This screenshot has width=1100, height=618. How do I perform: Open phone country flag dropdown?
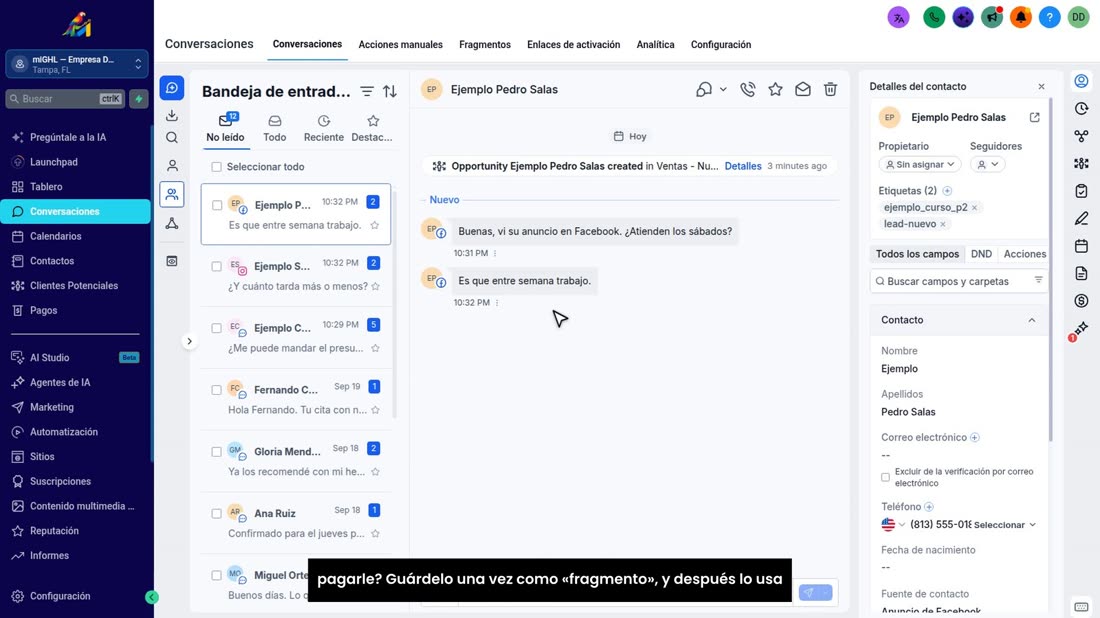[x=893, y=525]
